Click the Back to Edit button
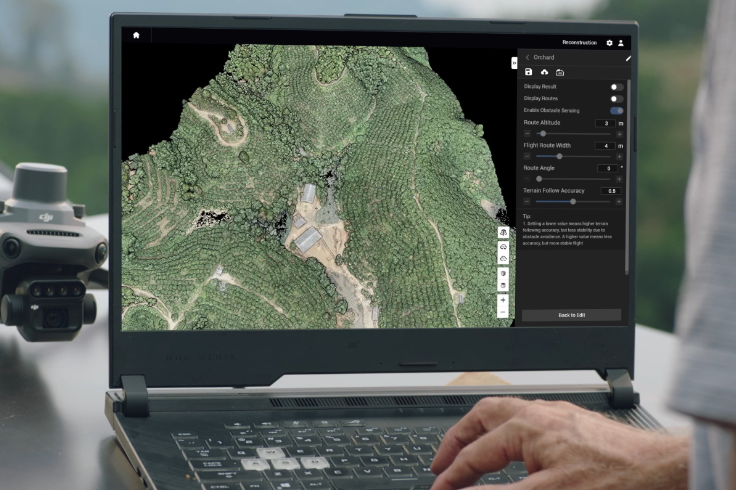The height and width of the screenshot is (490, 736). (573, 315)
